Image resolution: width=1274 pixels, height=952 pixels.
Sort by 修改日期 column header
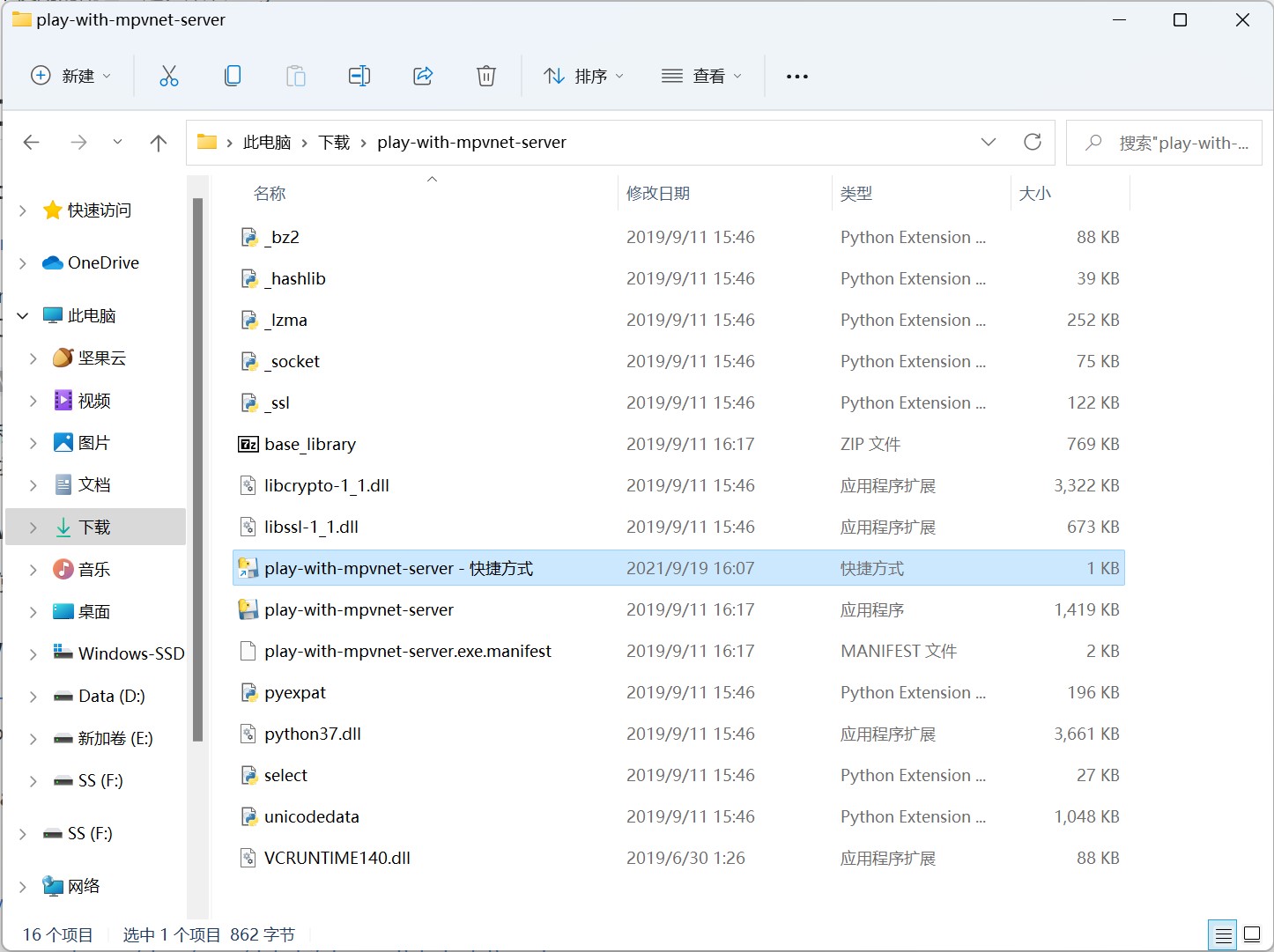[x=658, y=194]
